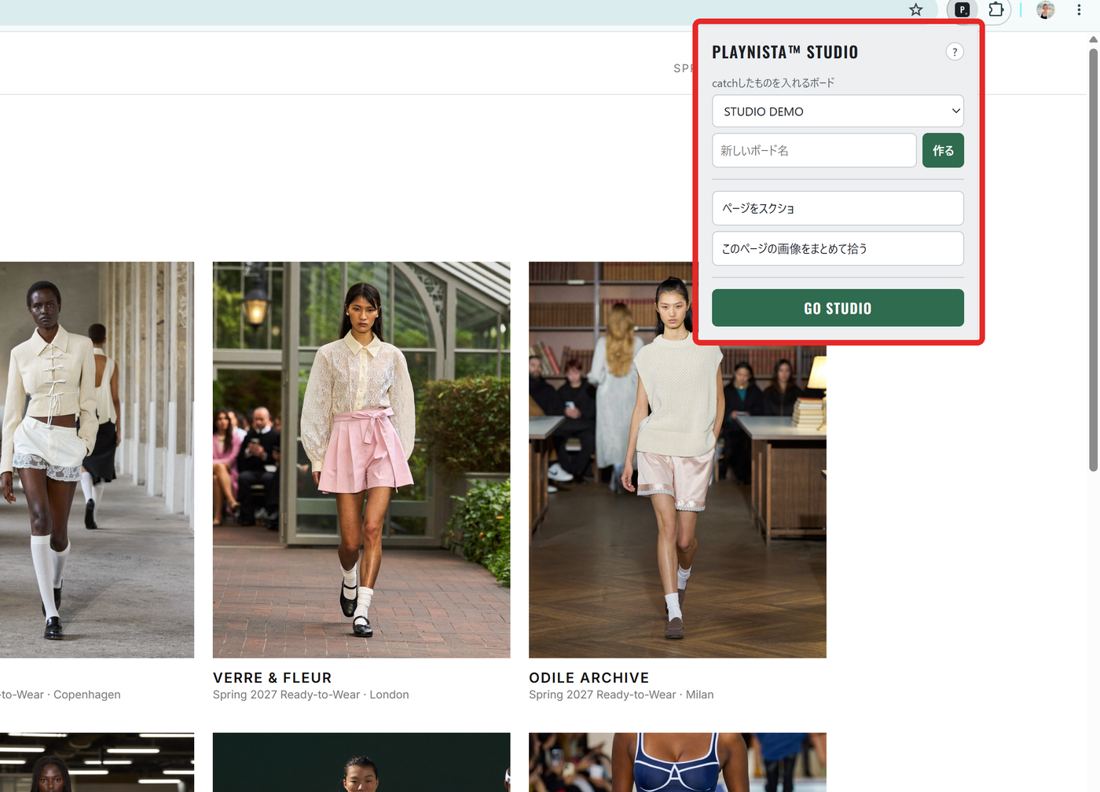Click the Playnista extension icon in toolbar
1100x792 pixels.
click(962, 10)
